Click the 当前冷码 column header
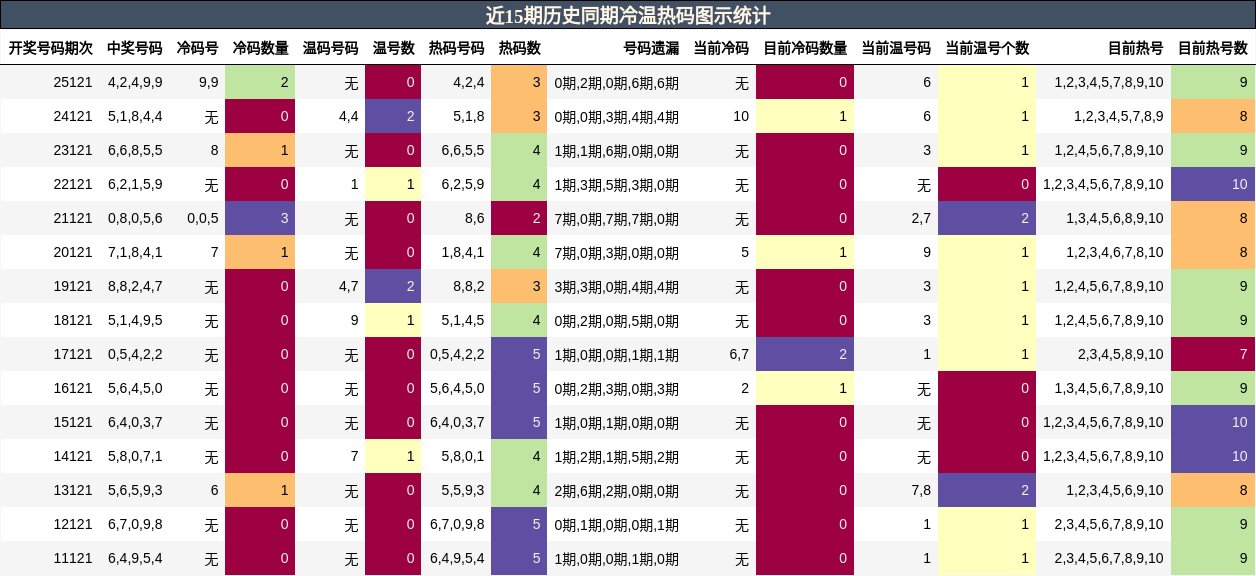The width and height of the screenshot is (1256, 576). 721,48
